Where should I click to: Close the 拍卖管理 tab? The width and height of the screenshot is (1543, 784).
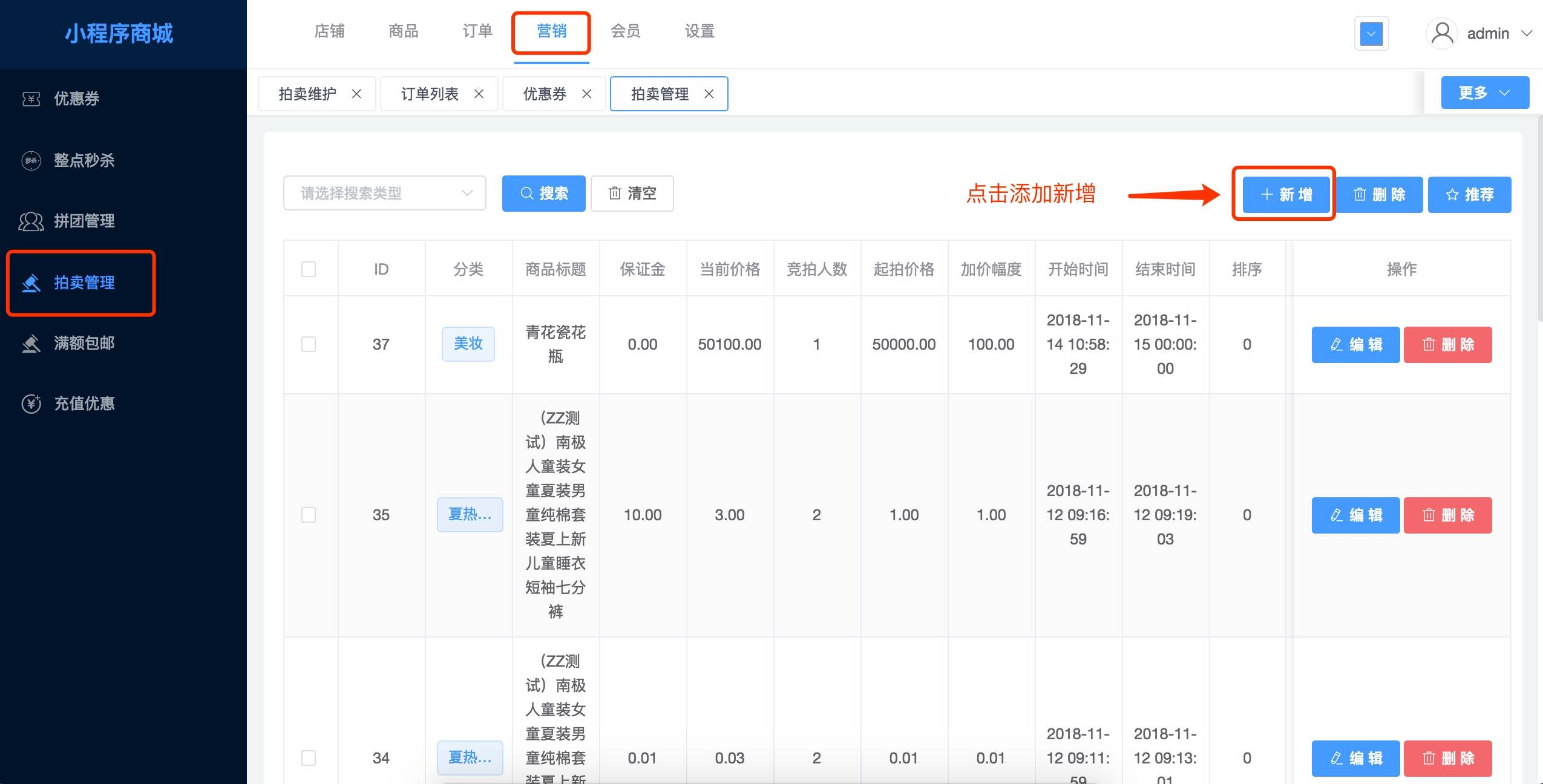(709, 94)
